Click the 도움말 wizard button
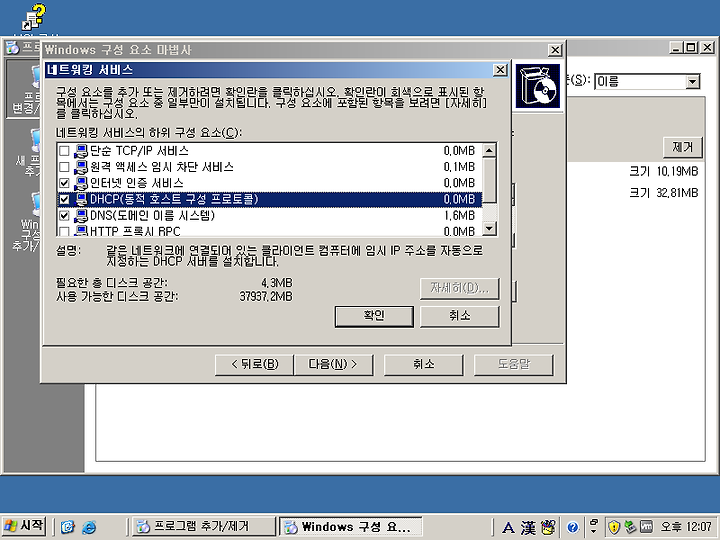This screenshot has width=720, height=540. pos(514,365)
